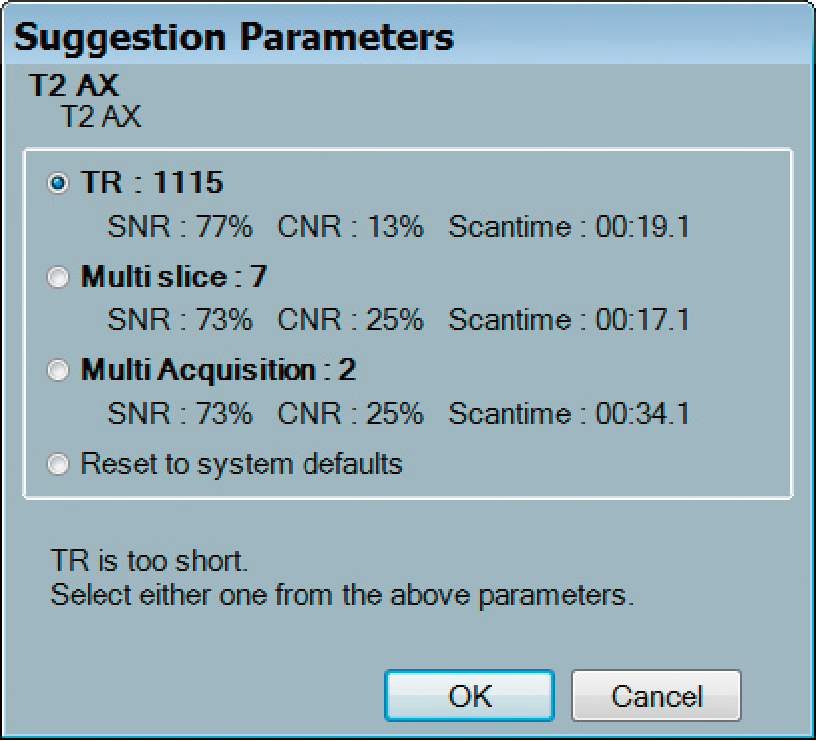Viewport: 816px width, 741px height.
Task: Click the 'Select either one' instruction text
Action: coord(342,595)
